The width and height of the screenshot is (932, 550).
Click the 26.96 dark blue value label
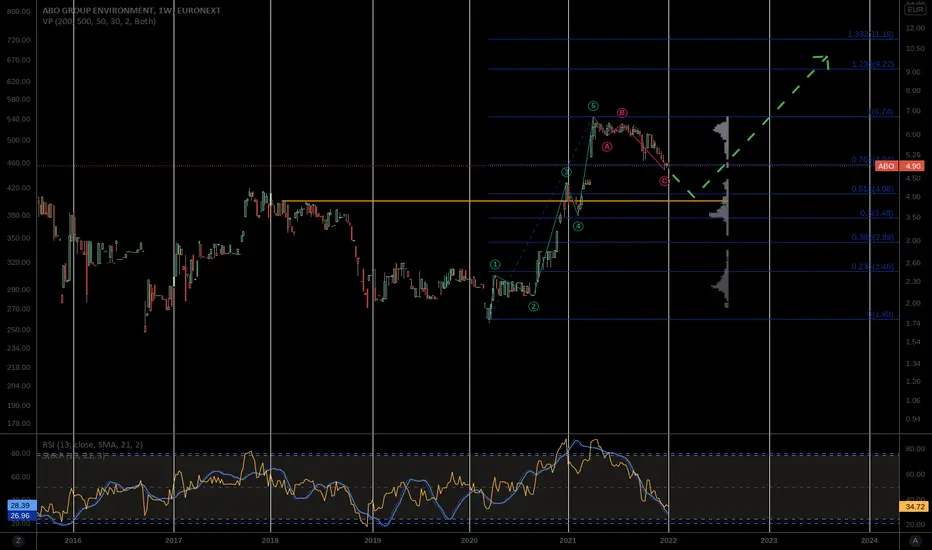20,516
